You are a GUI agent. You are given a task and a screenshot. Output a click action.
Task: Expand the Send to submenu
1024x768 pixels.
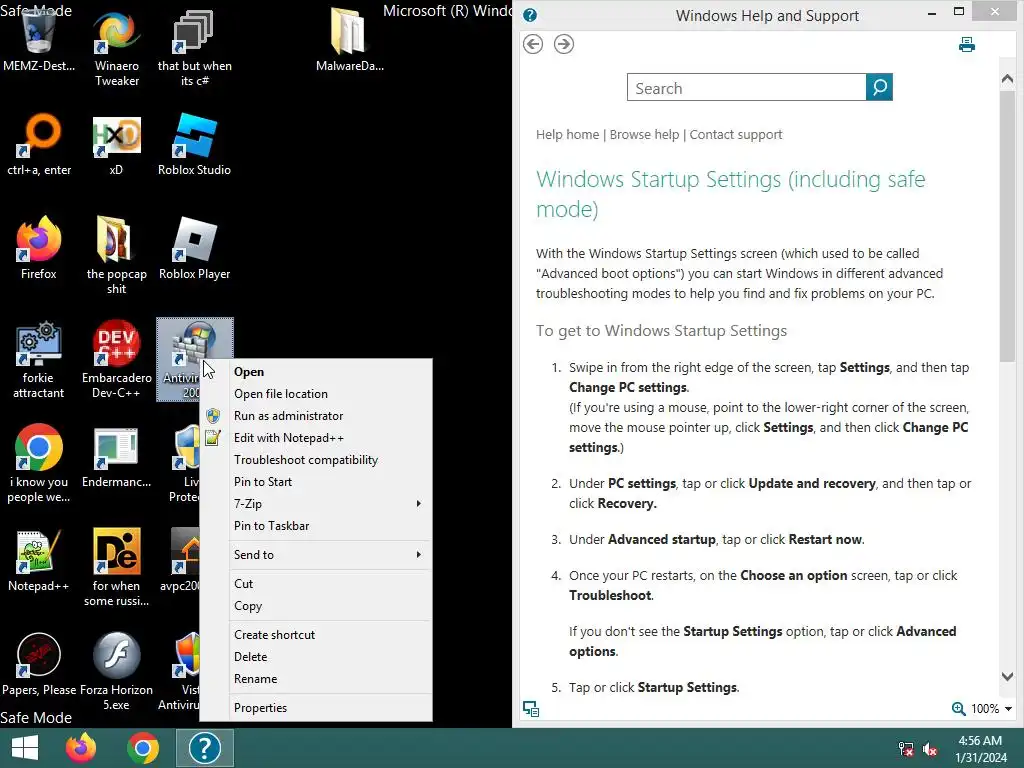[x=316, y=554]
